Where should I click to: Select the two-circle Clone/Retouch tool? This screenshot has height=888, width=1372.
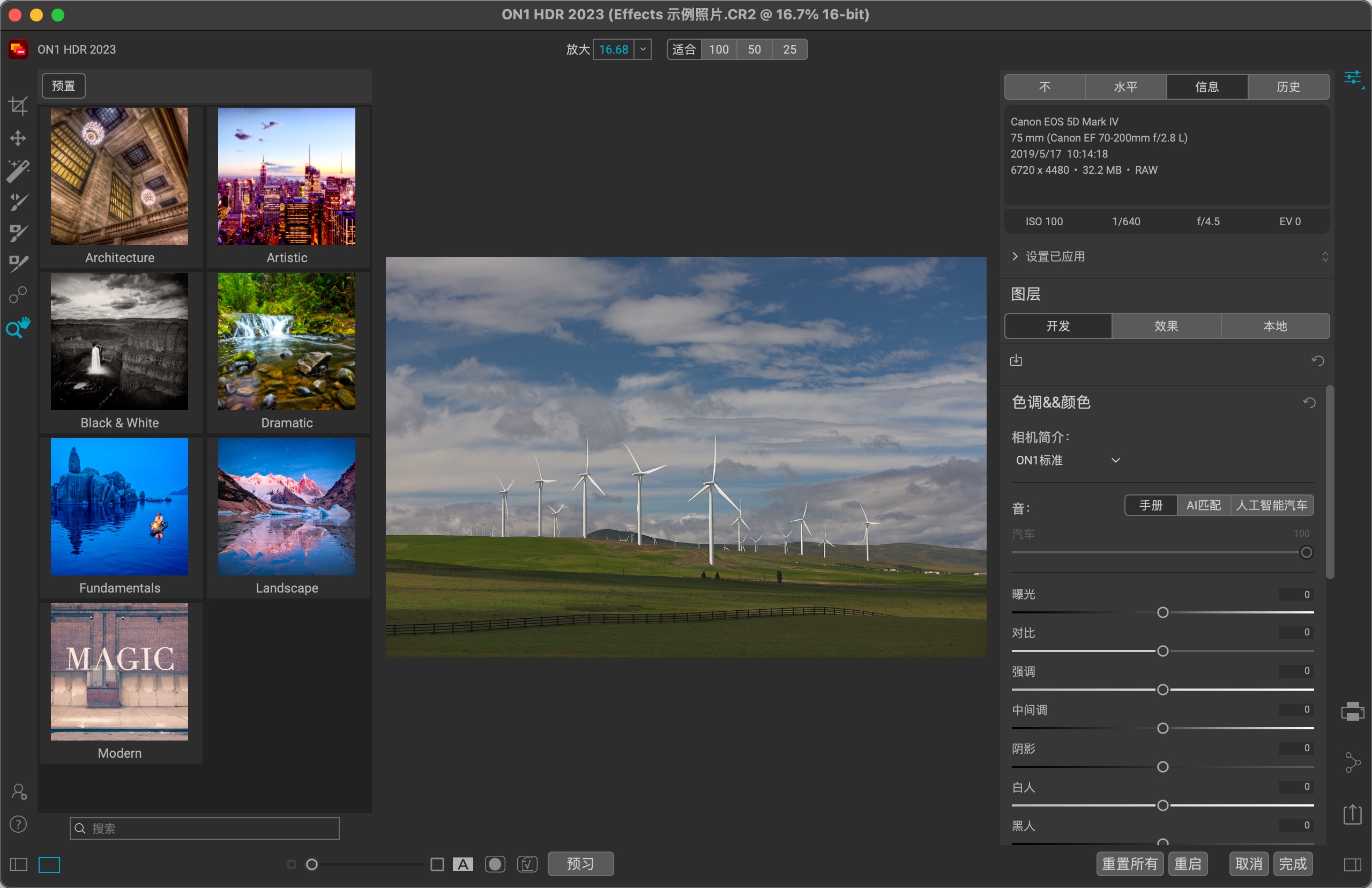tap(18, 295)
